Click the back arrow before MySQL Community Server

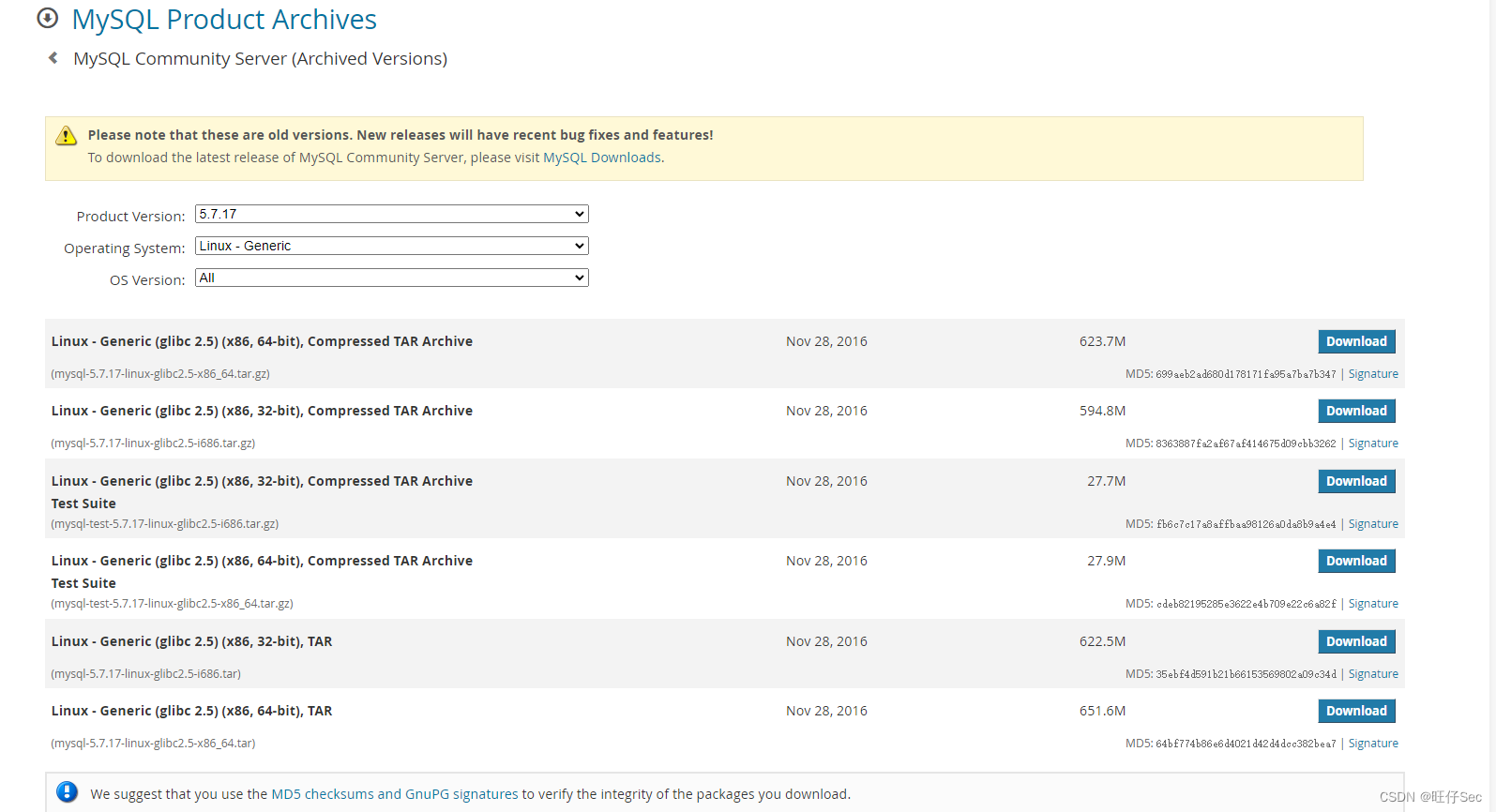tap(53, 58)
